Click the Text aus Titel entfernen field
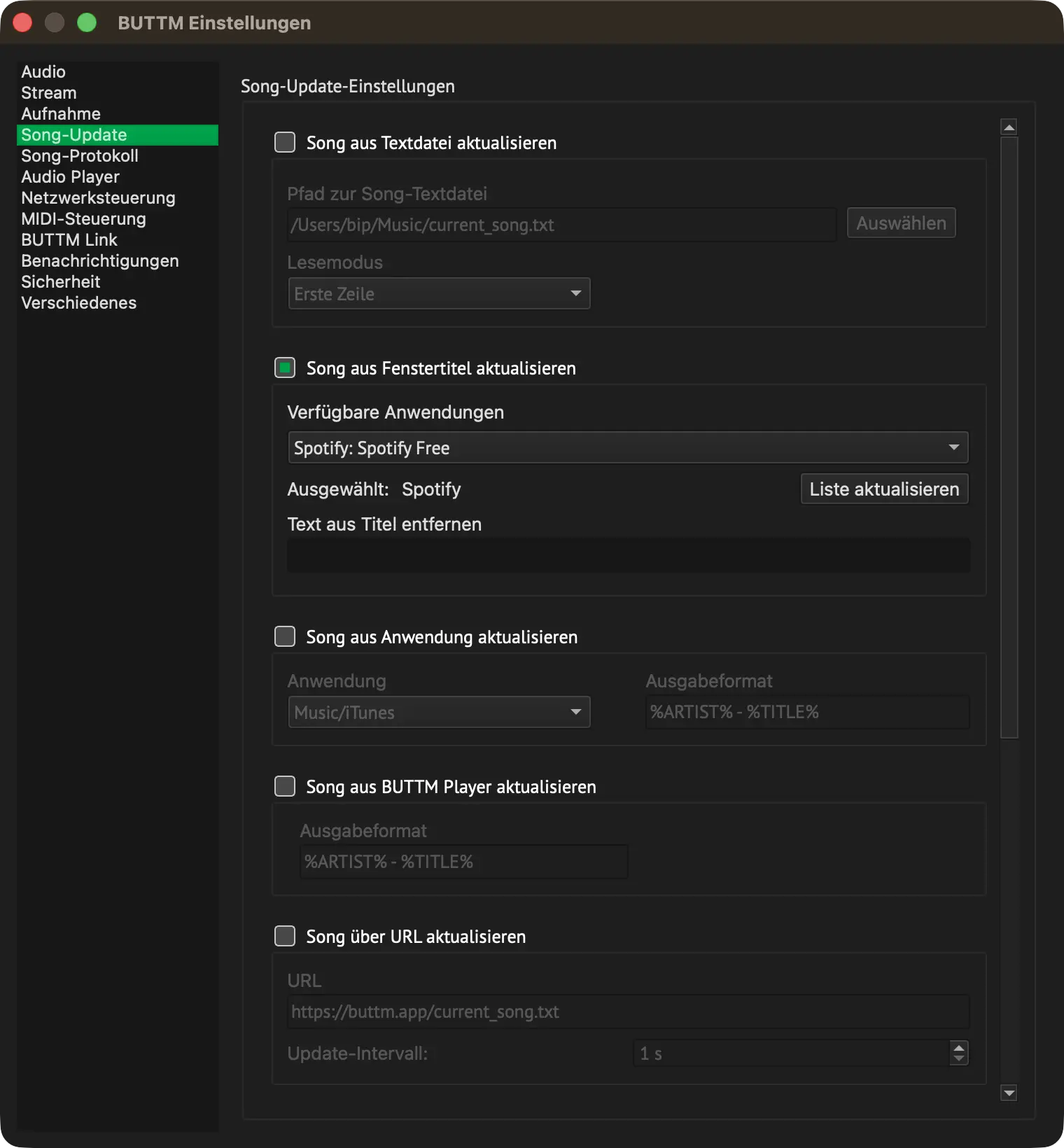This screenshot has height=1148, width=1064. (629, 555)
